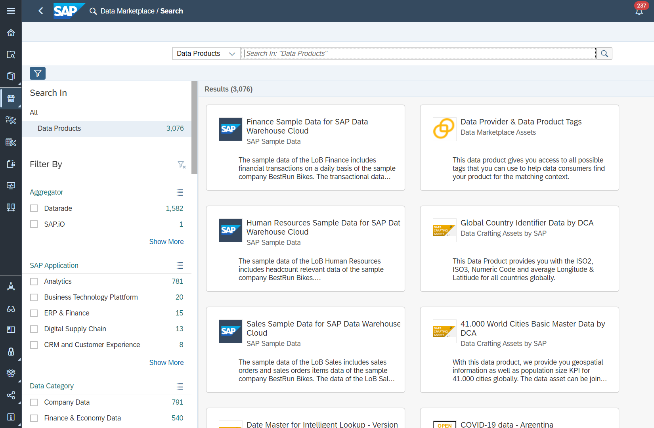Click the orange rings logo on Data Provider card

pos(443,128)
